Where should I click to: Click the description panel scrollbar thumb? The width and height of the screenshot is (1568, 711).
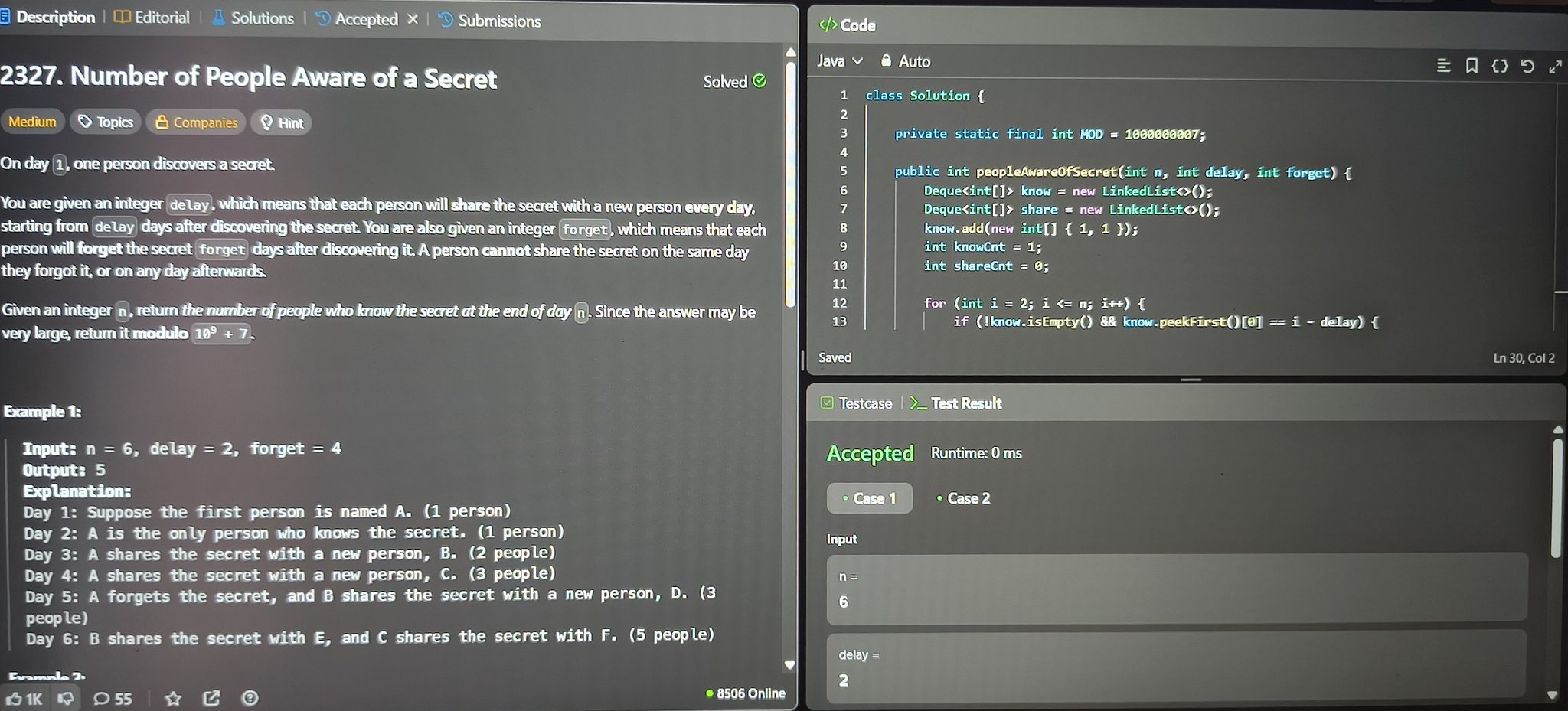(x=791, y=184)
